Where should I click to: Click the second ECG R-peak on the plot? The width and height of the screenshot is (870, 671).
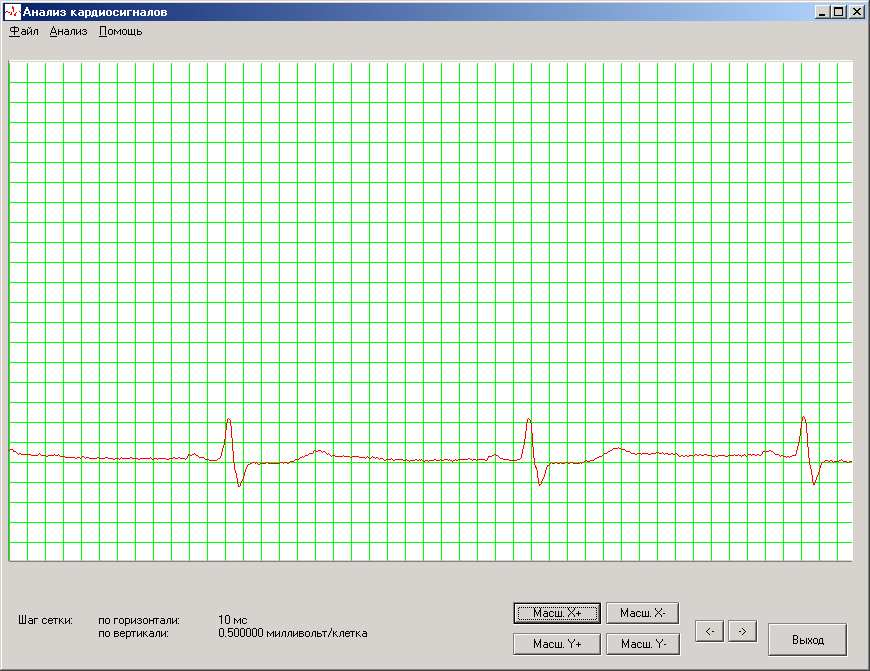[529, 420]
